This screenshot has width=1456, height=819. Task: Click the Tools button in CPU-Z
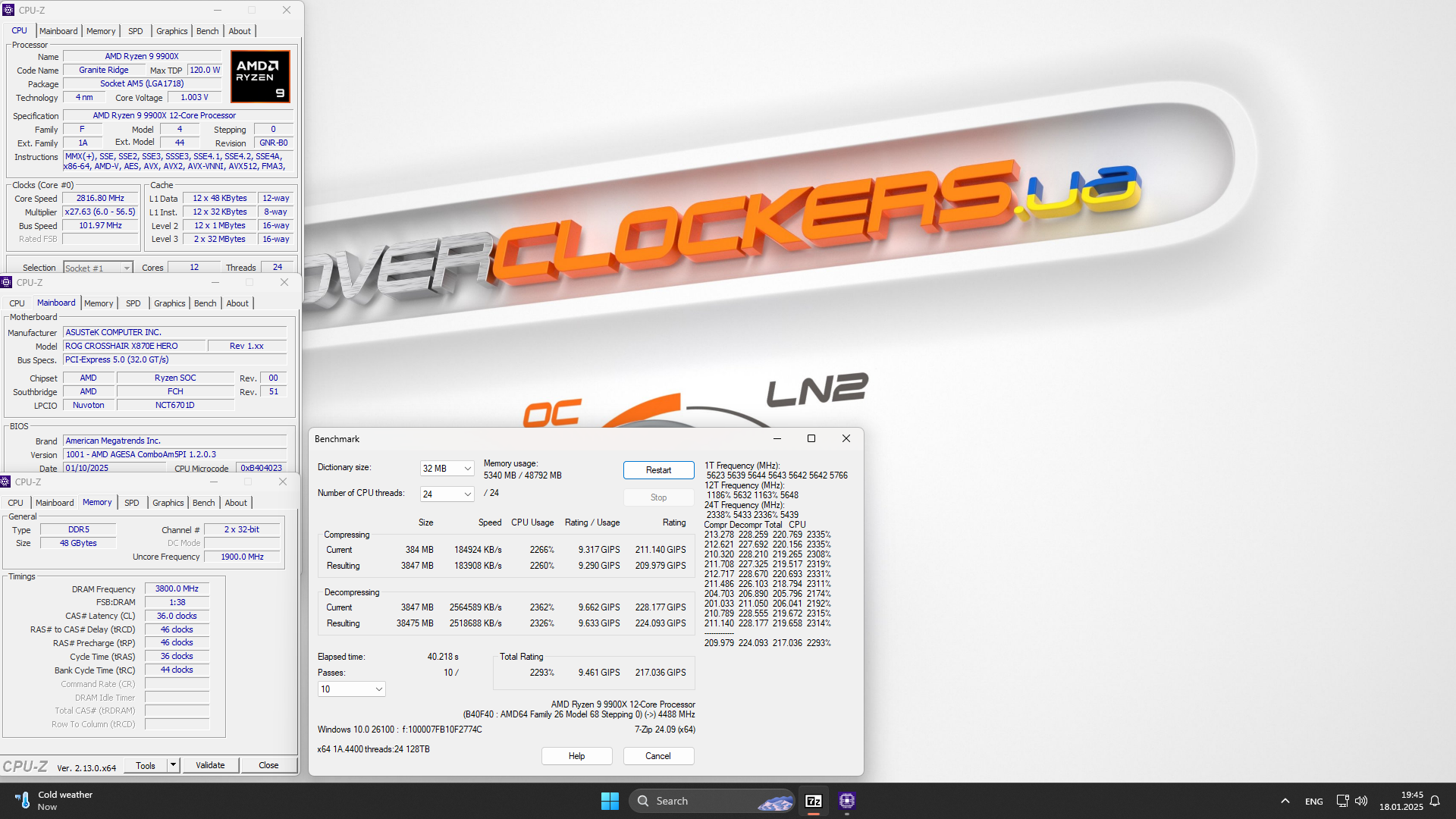pos(145,765)
